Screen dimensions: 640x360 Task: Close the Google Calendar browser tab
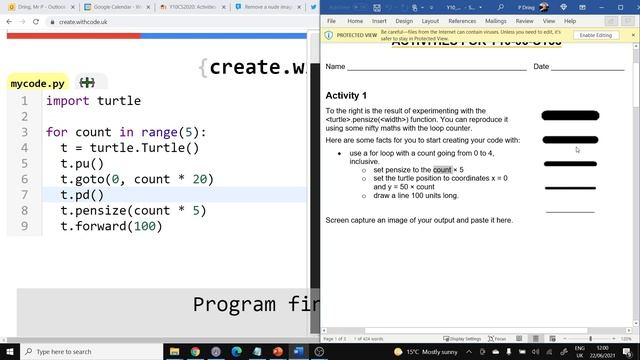tap(148, 7)
